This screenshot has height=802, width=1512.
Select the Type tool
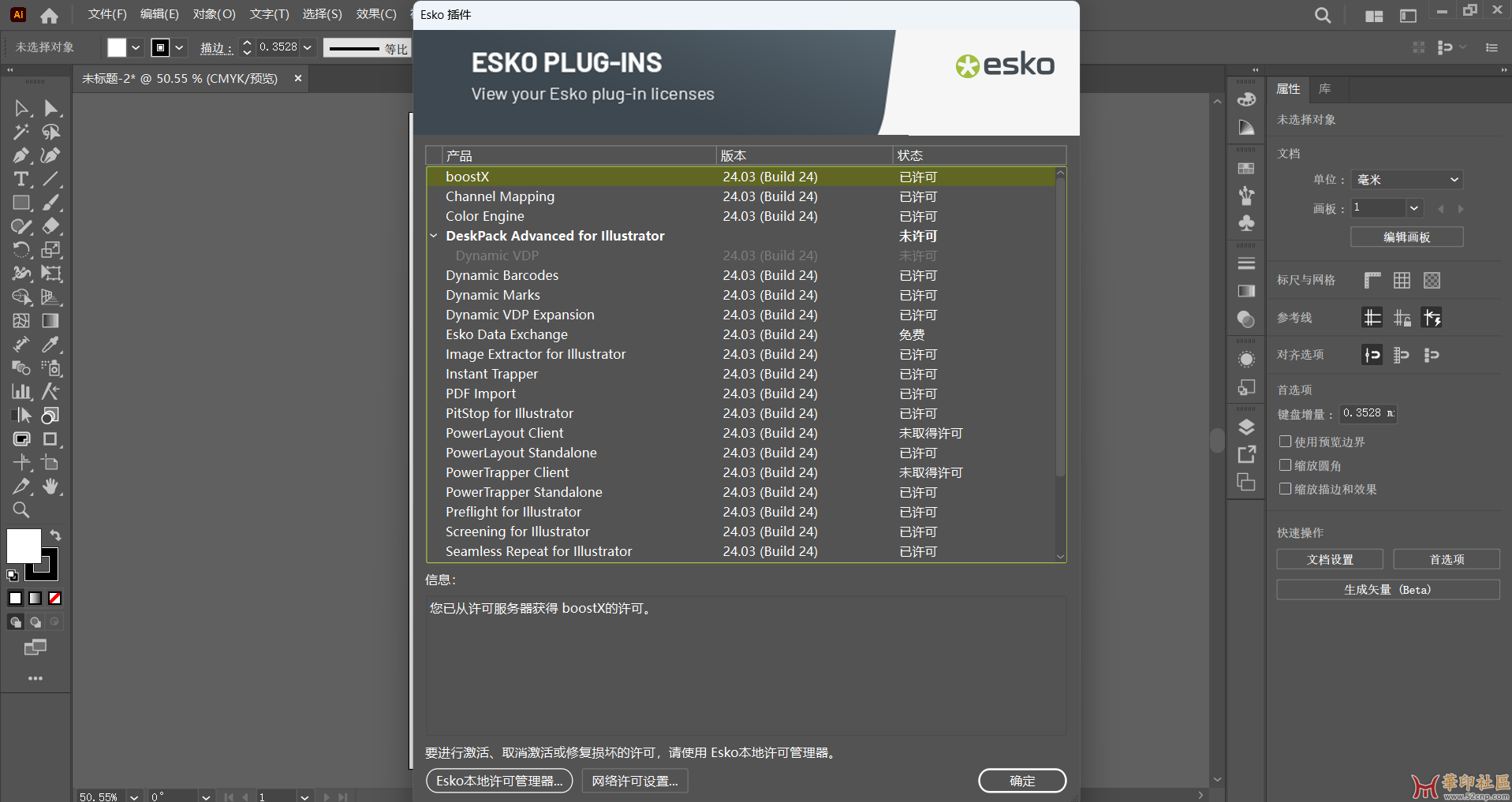point(21,179)
